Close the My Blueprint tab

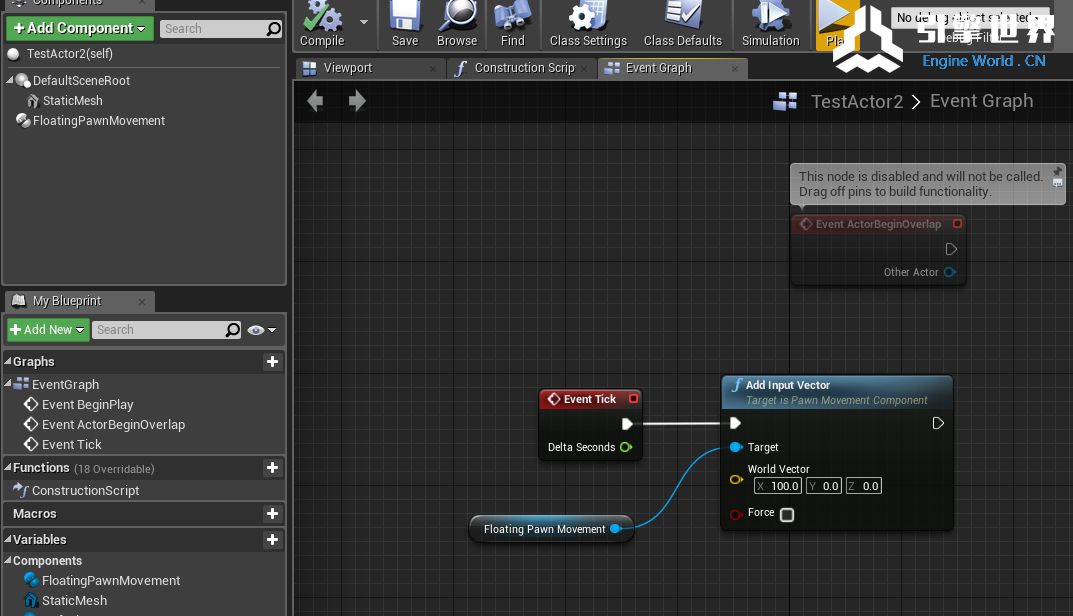pyautogui.click(x=142, y=302)
